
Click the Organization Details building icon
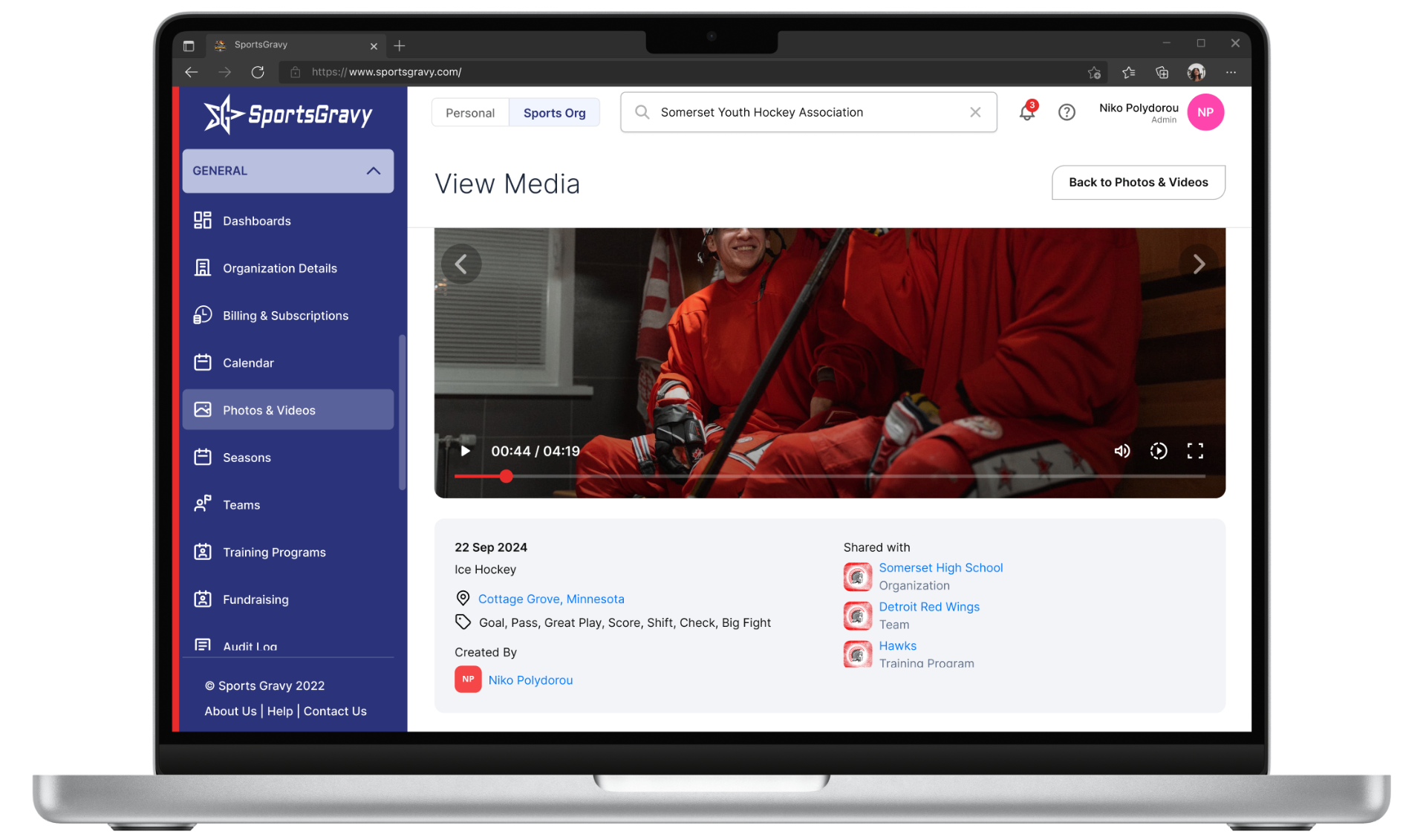[202, 268]
